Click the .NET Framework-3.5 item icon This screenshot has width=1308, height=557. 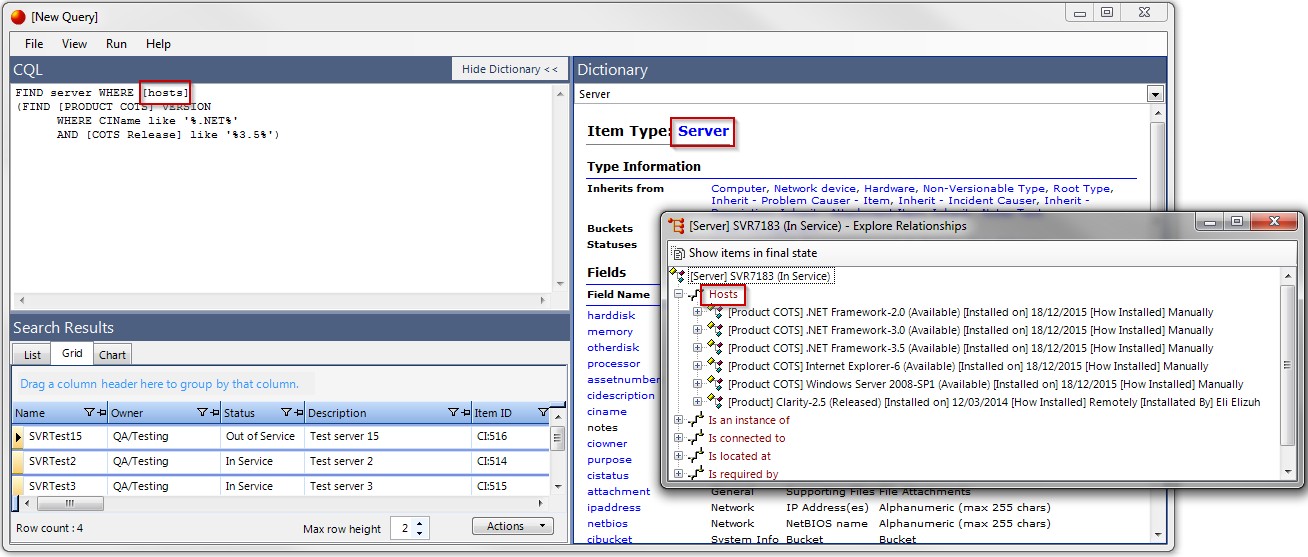pos(716,348)
